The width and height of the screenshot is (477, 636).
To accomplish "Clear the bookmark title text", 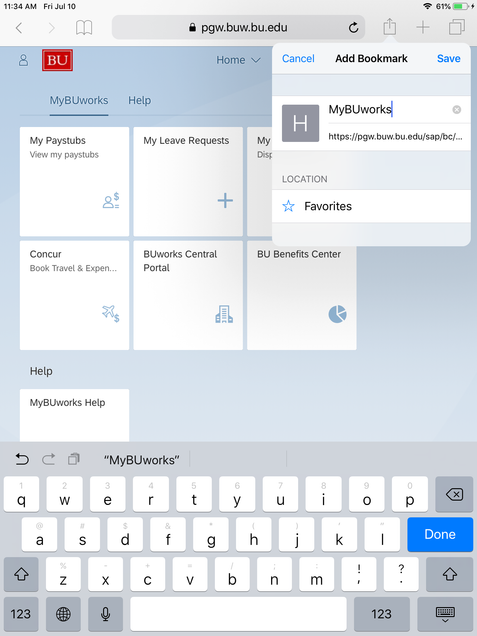I will coord(456,110).
